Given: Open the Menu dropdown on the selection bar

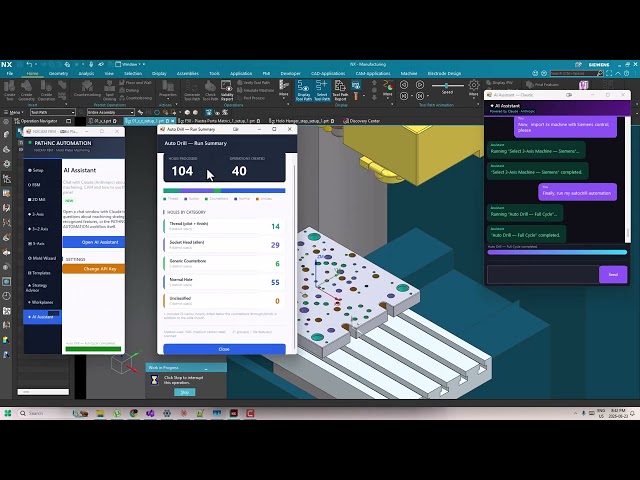Looking at the screenshot, I should pos(13,112).
